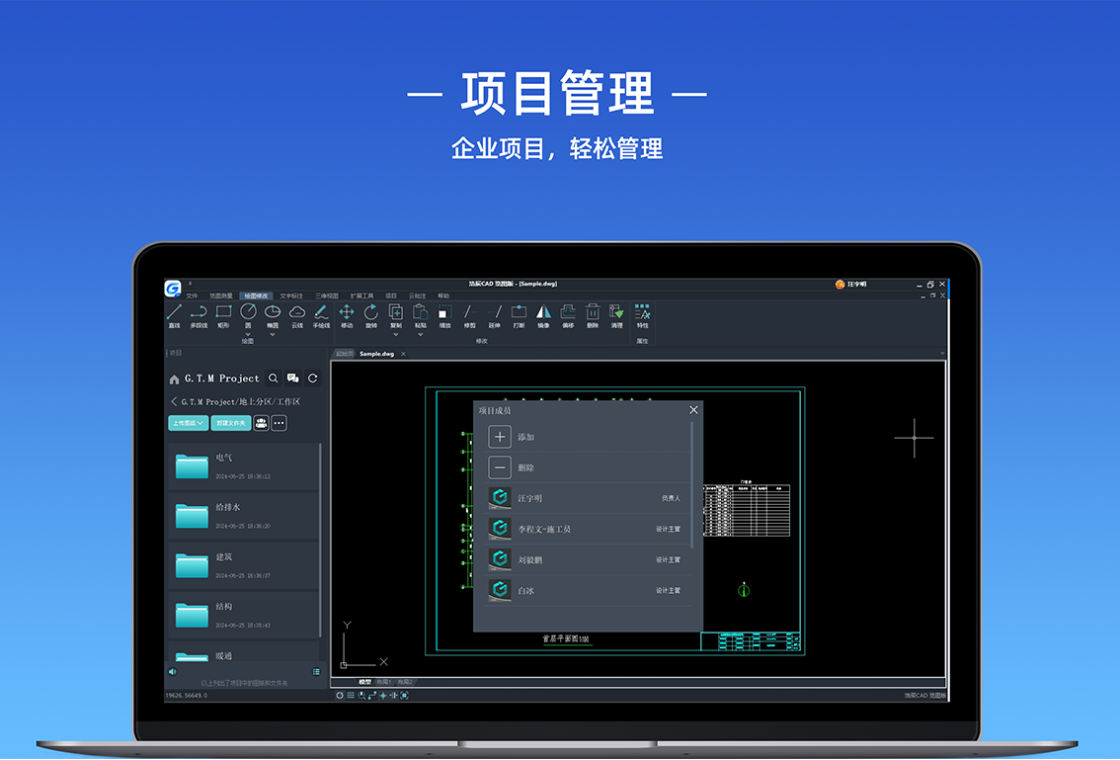Switch to the 三维视图 ribbon tab

pyautogui.click(x=327, y=296)
